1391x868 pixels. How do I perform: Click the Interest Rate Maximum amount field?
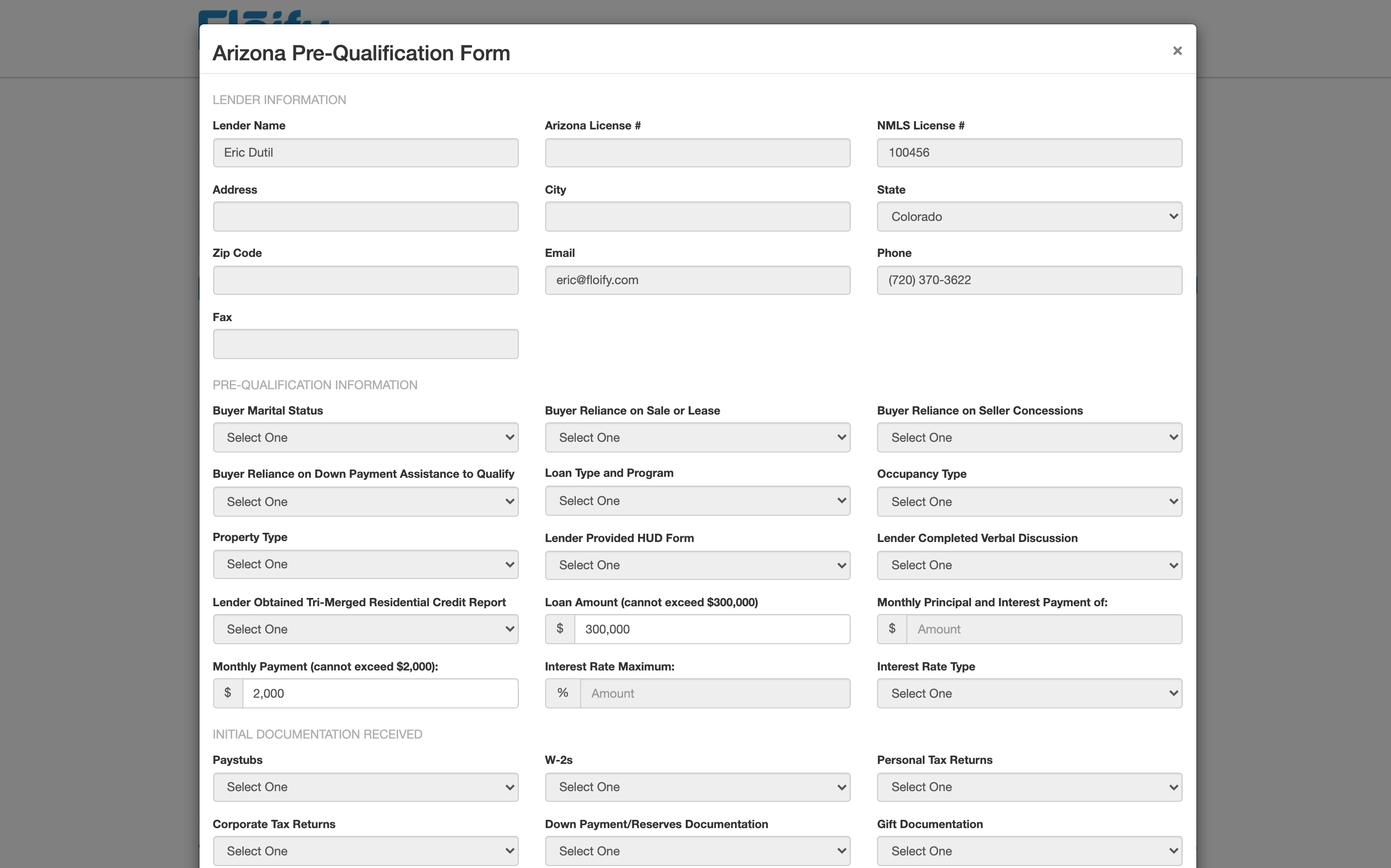coord(715,693)
